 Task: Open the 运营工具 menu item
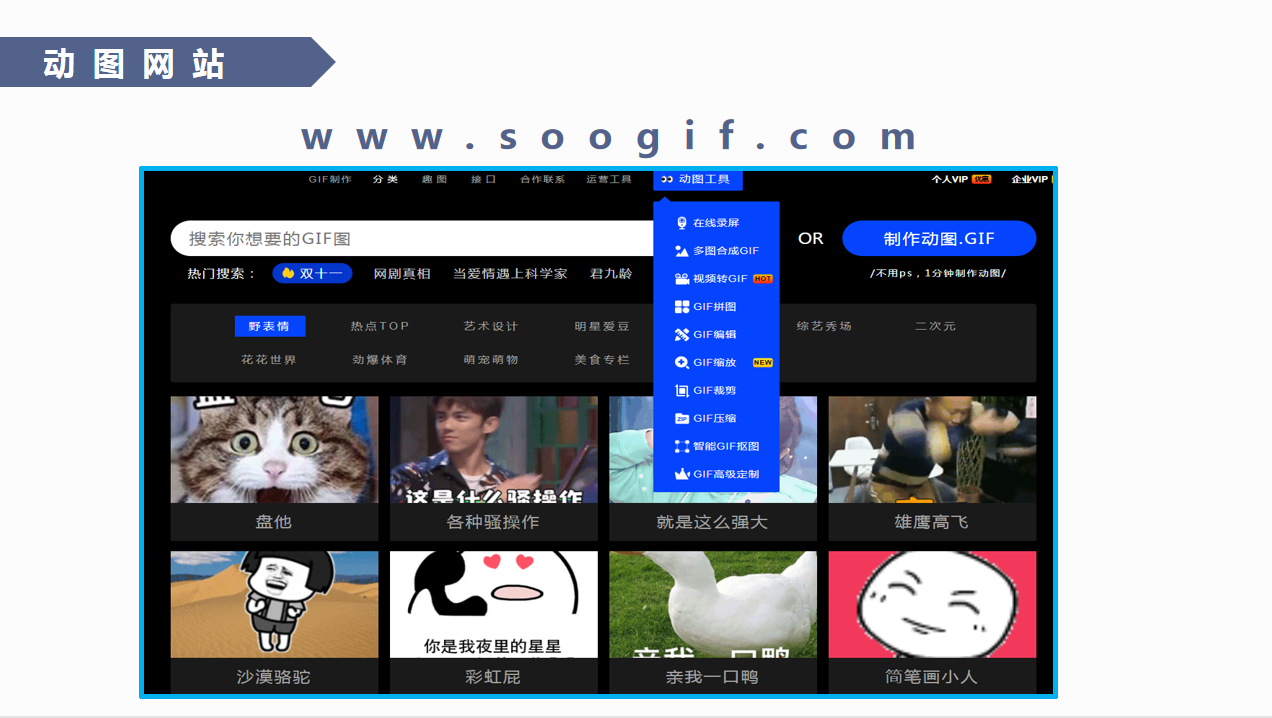coord(609,179)
